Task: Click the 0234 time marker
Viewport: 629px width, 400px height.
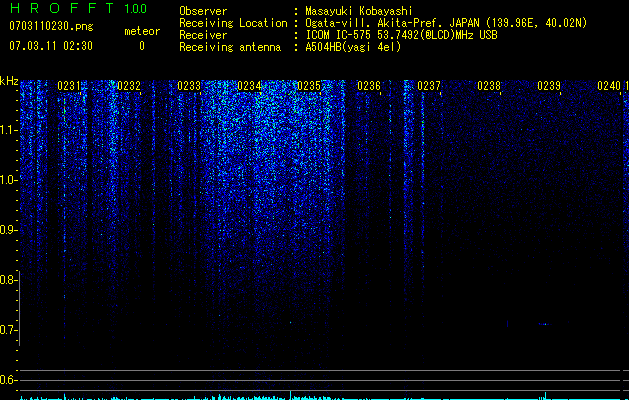Action: (x=249, y=86)
